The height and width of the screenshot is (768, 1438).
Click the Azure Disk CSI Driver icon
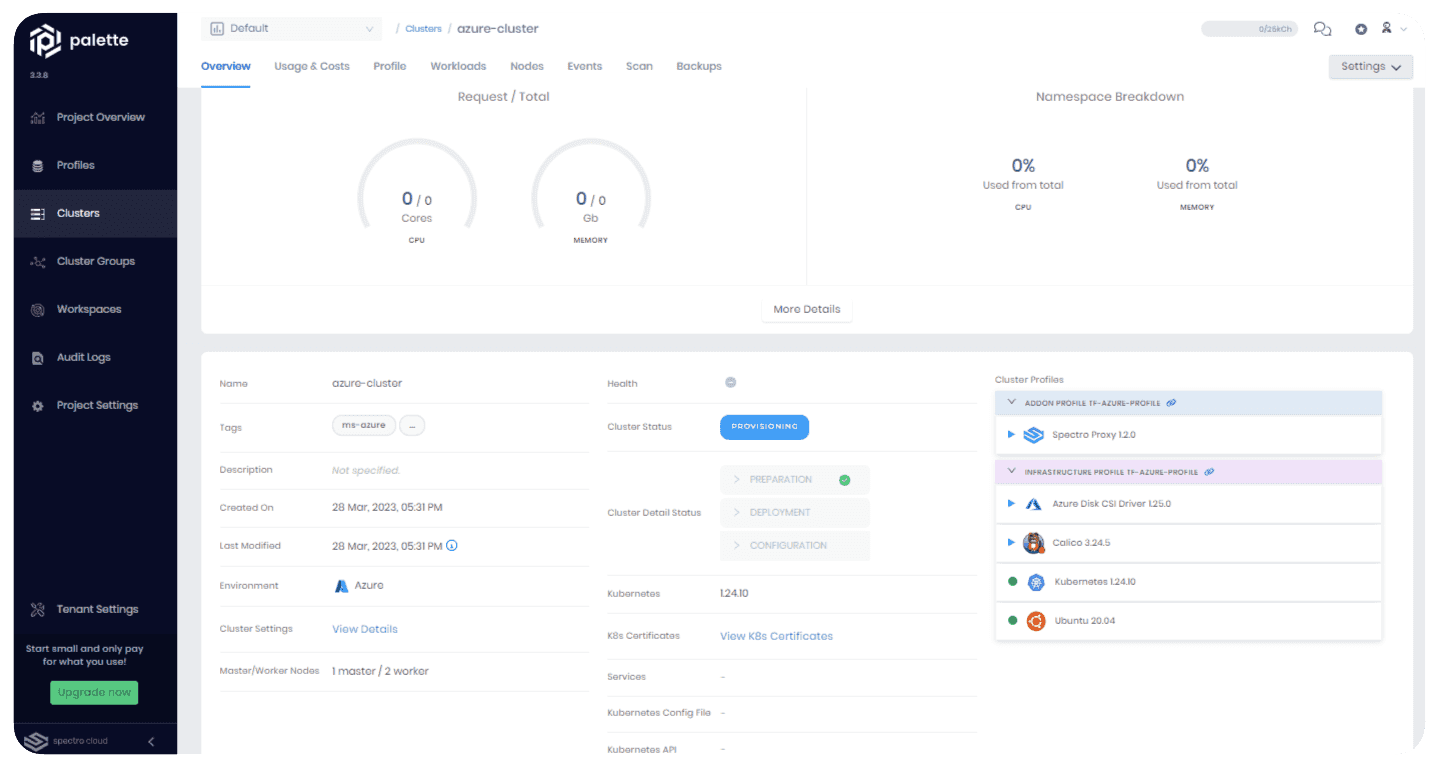click(1034, 504)
